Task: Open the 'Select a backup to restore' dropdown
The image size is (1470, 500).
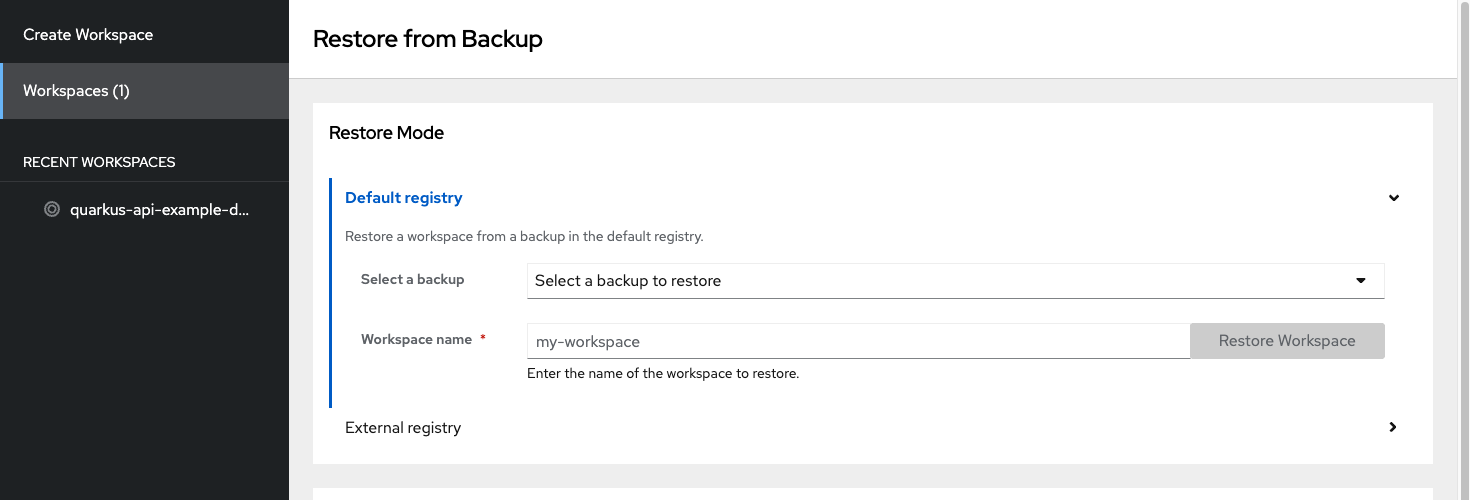Action: tap(940, 281)
